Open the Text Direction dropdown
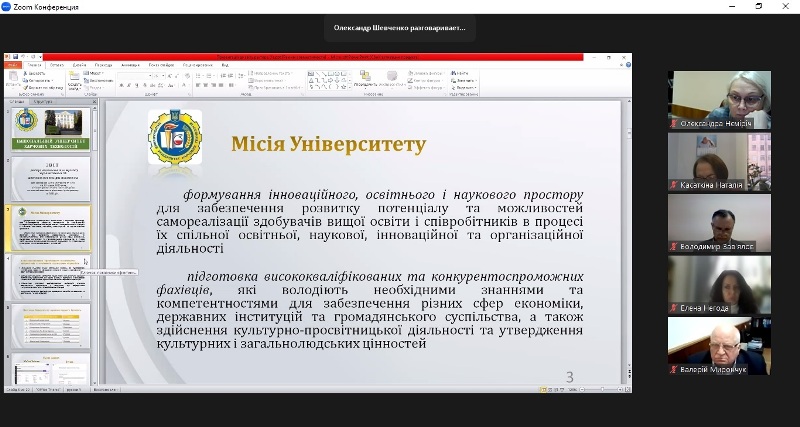The image size is (800, 427). coord(270,73)
